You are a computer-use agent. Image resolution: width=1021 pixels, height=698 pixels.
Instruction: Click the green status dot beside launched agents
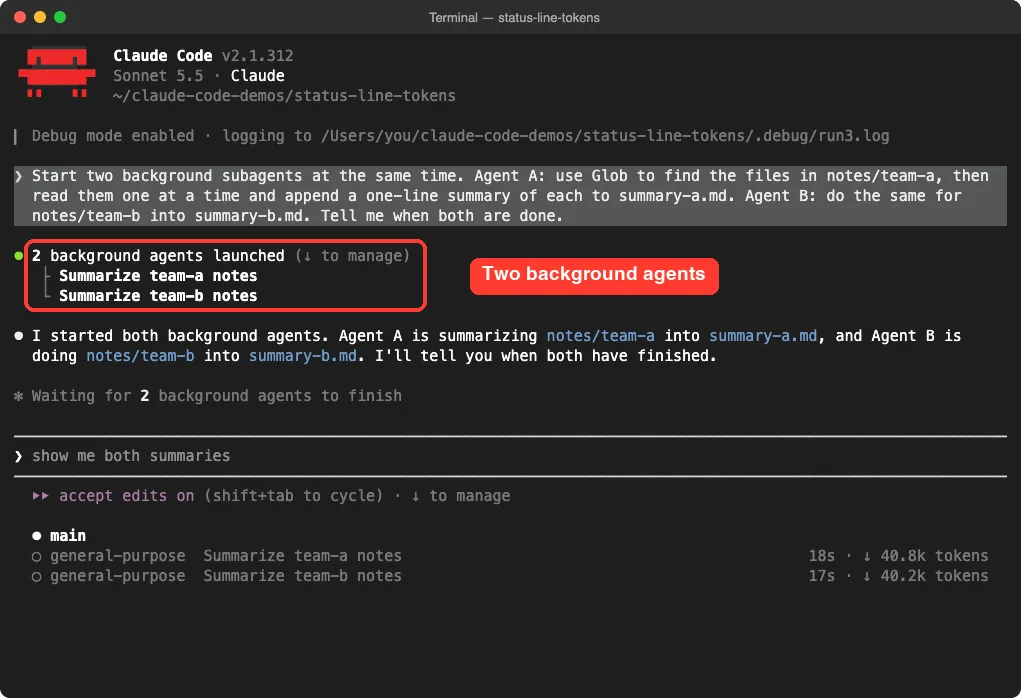point(19,256)
